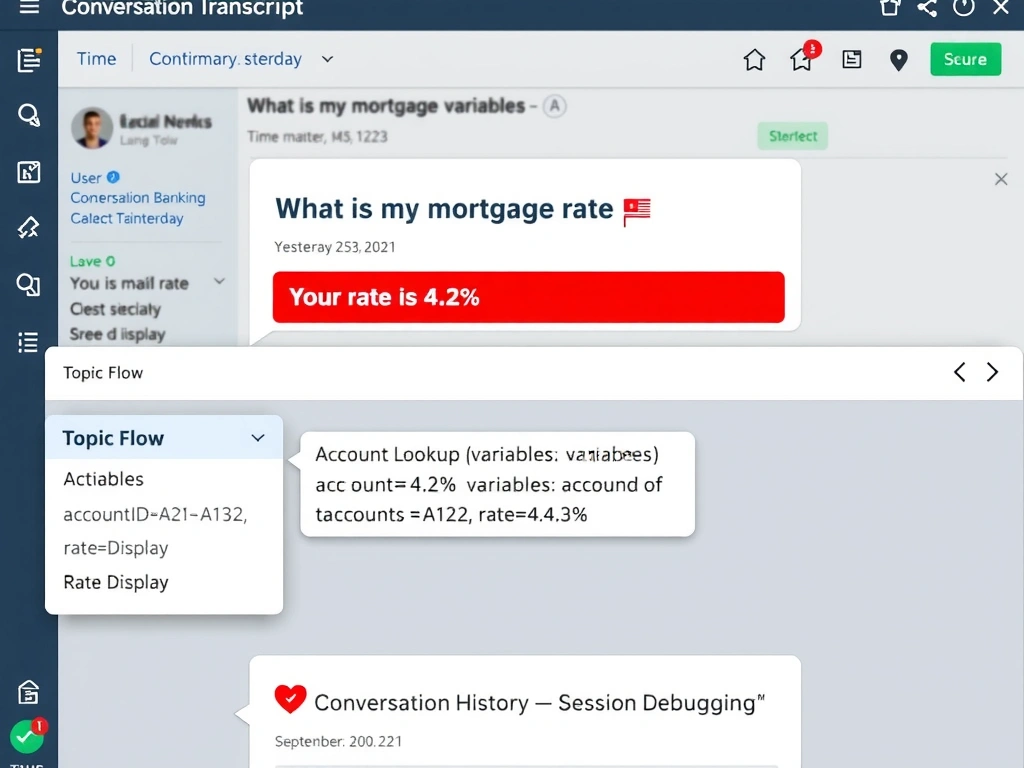Click the 'Cest secialy' list item
Screen dimensions: 1024x768
click(x=115, y=309)
